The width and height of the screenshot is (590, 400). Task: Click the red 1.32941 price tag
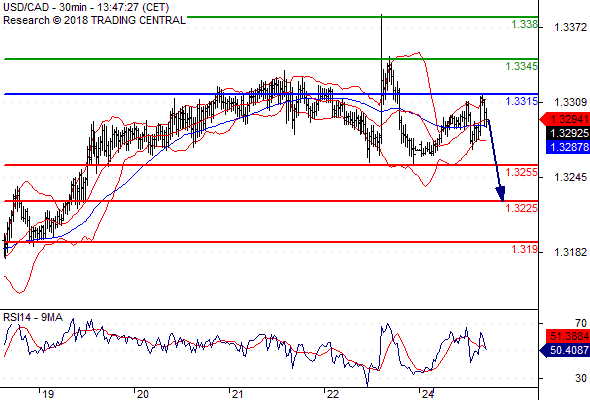(x=565, y=119)
